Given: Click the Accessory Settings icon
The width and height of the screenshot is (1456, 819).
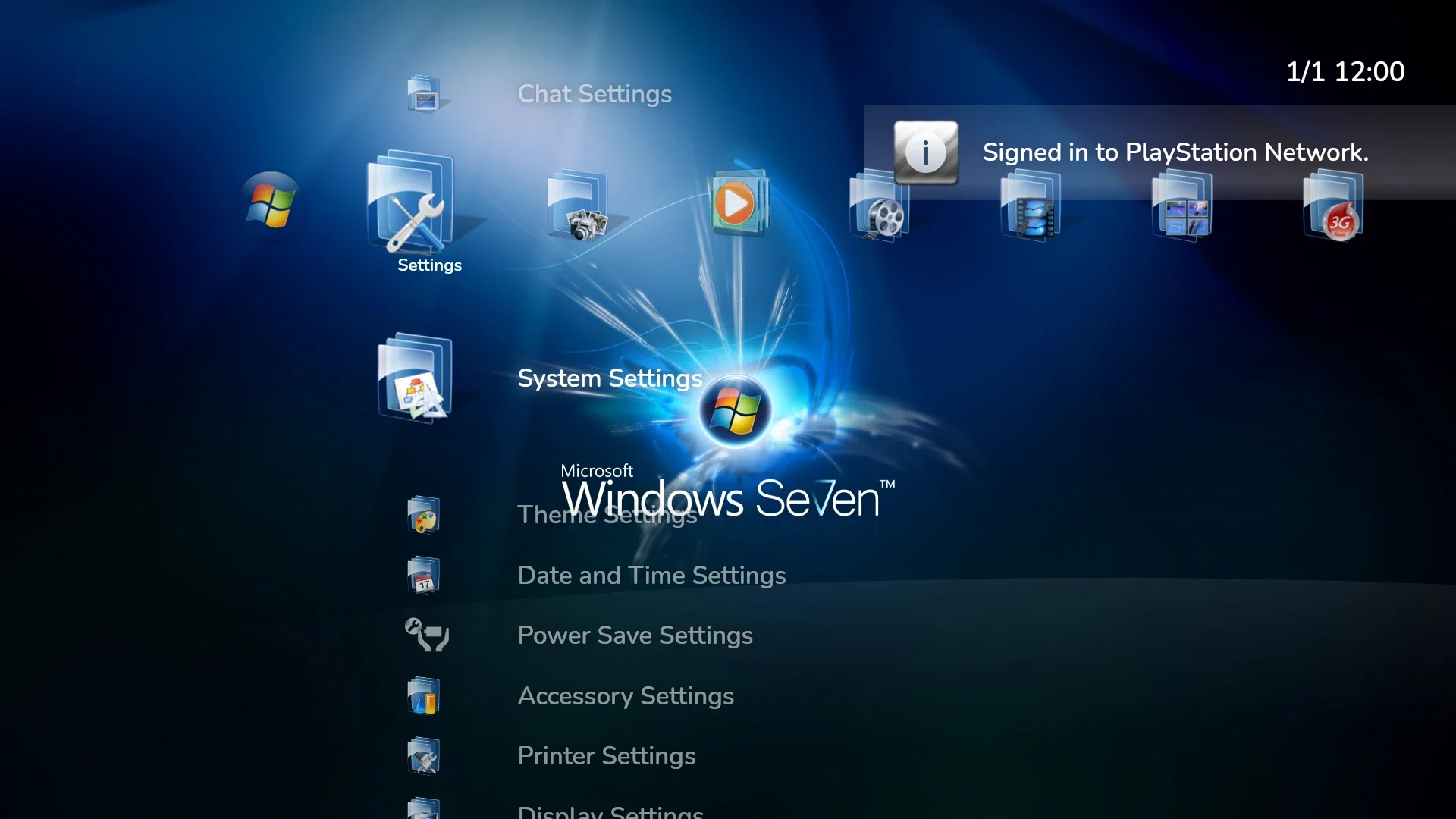Looking at the screenshot, I should (424, 695).
